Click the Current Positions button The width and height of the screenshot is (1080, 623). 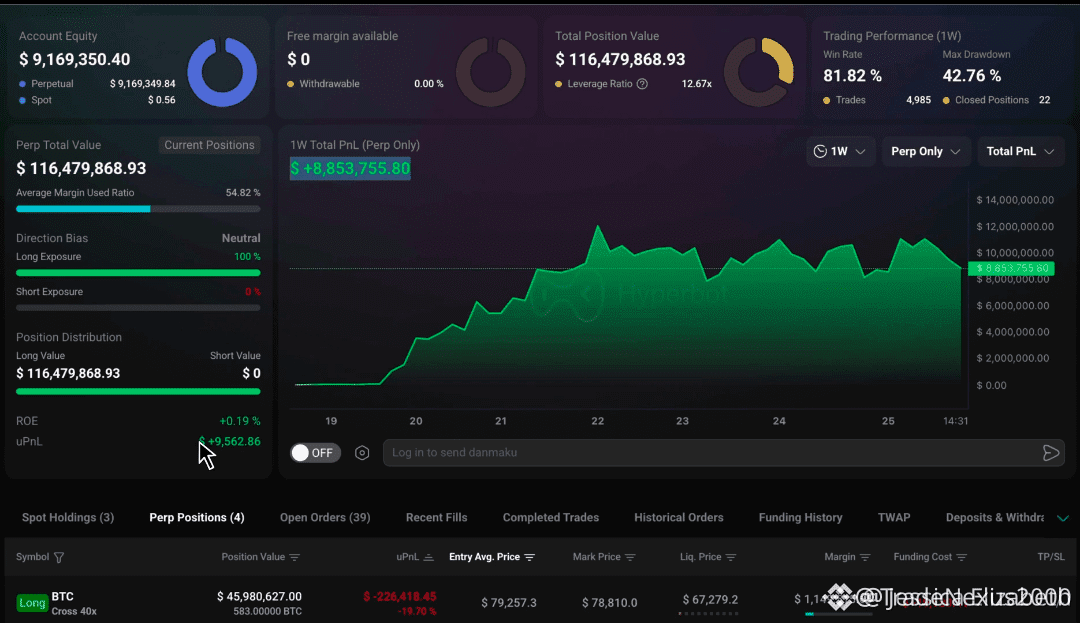click(209, 145)
